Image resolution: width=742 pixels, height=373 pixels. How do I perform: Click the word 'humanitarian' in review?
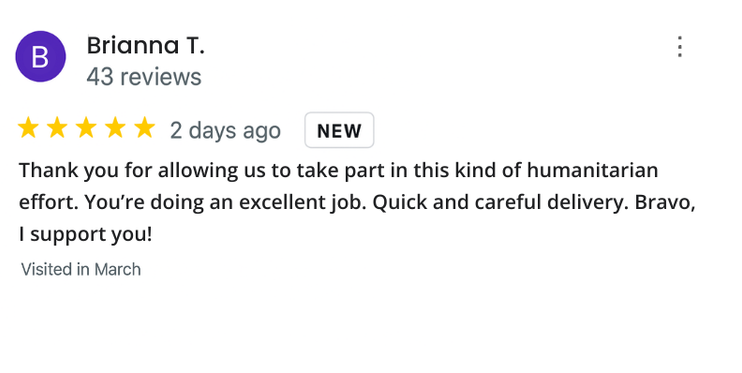click(x=592, y=170)
